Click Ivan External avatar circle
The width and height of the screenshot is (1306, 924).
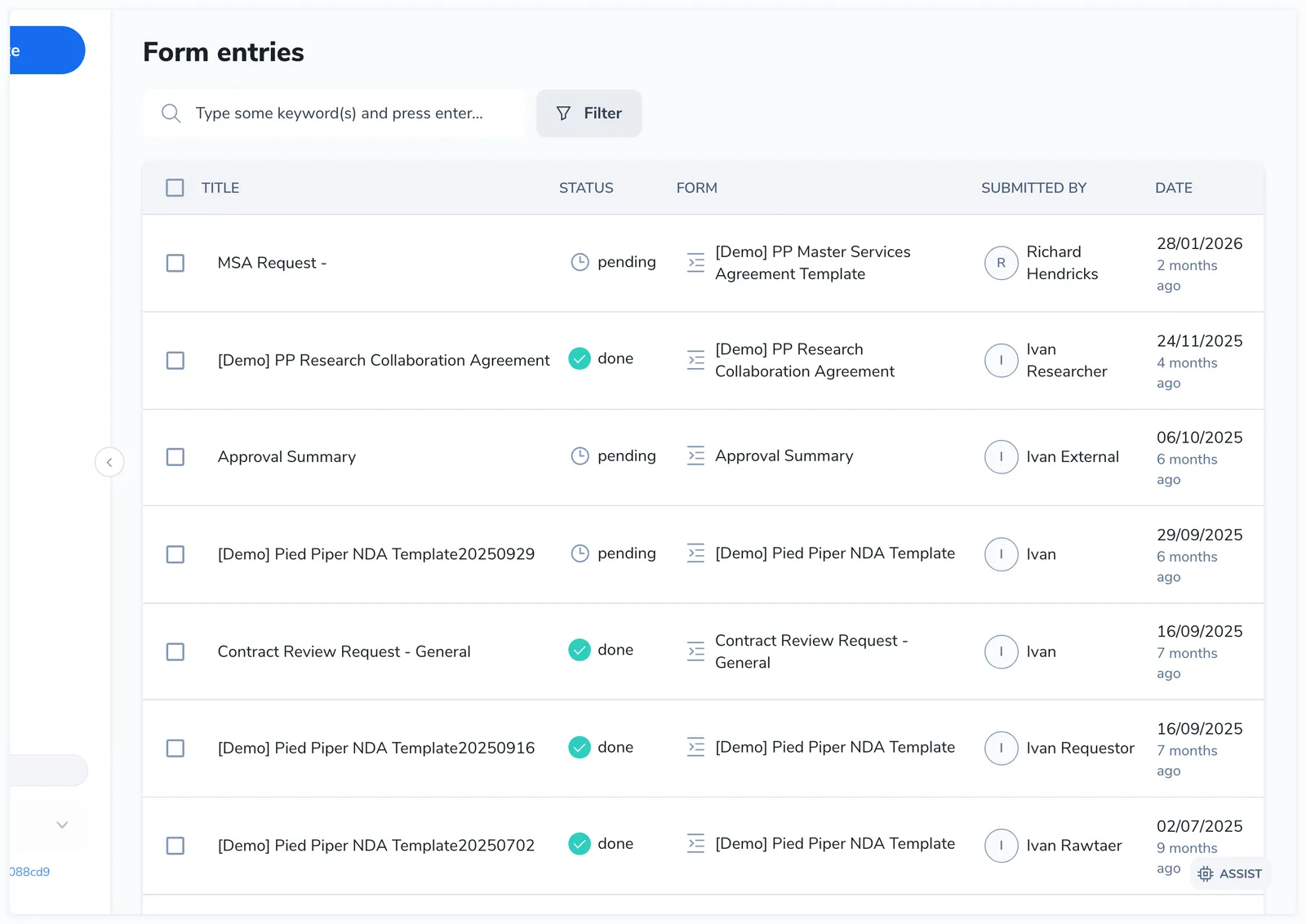1002,457
